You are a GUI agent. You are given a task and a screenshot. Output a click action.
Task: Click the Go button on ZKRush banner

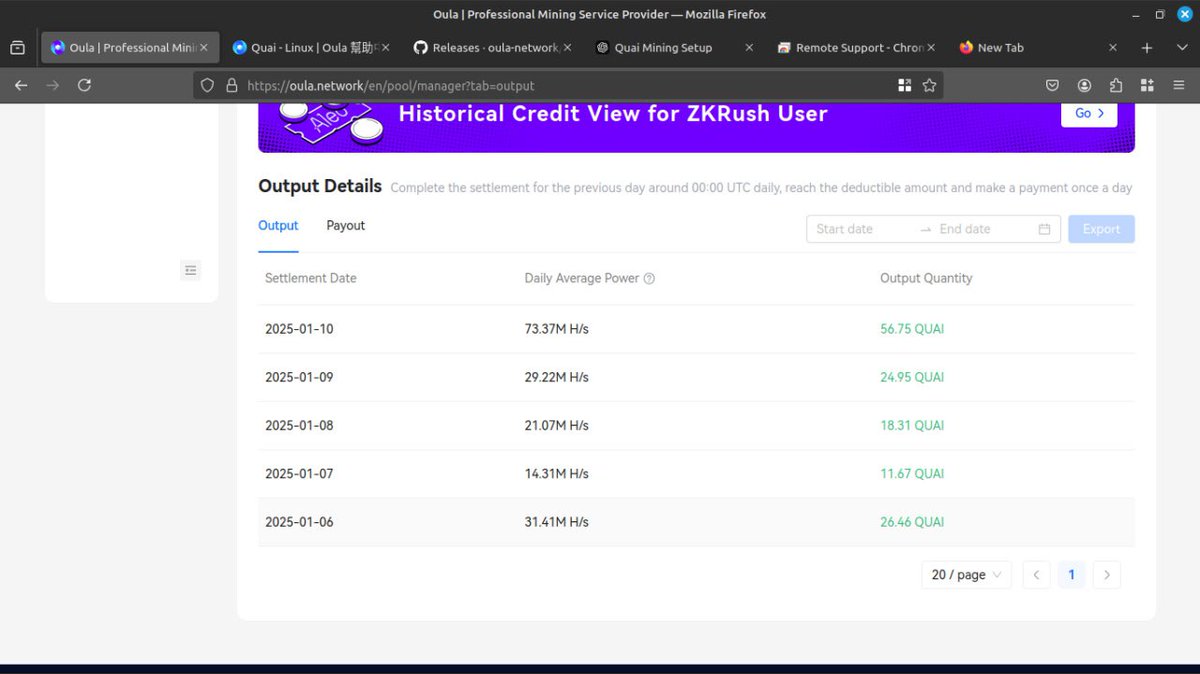click(1089, 113)
